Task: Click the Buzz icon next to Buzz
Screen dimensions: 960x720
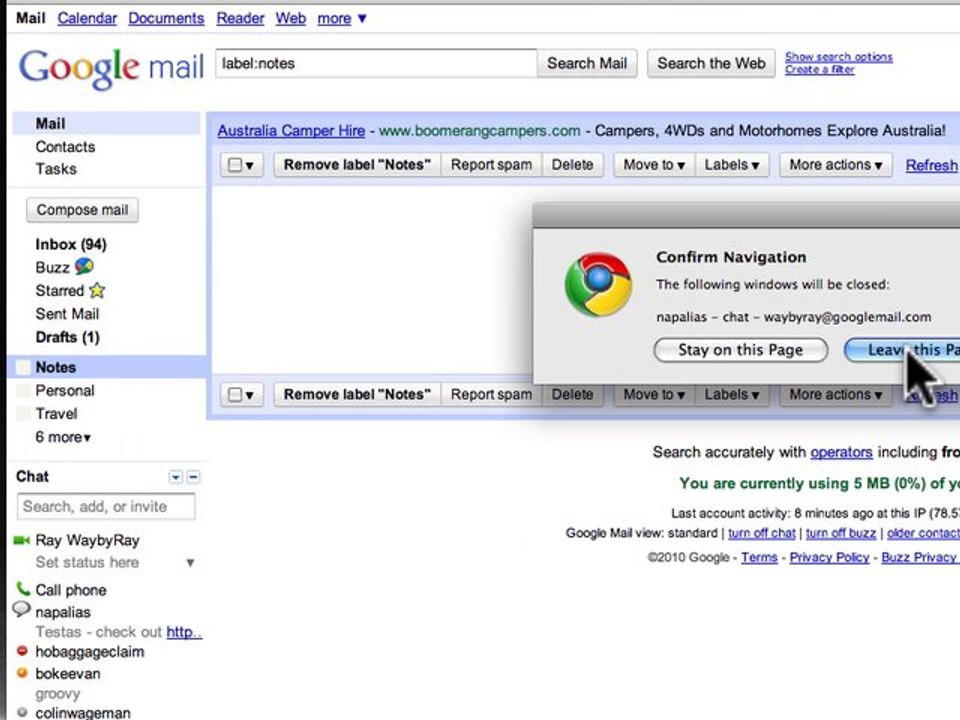Action: coord(84,266)
